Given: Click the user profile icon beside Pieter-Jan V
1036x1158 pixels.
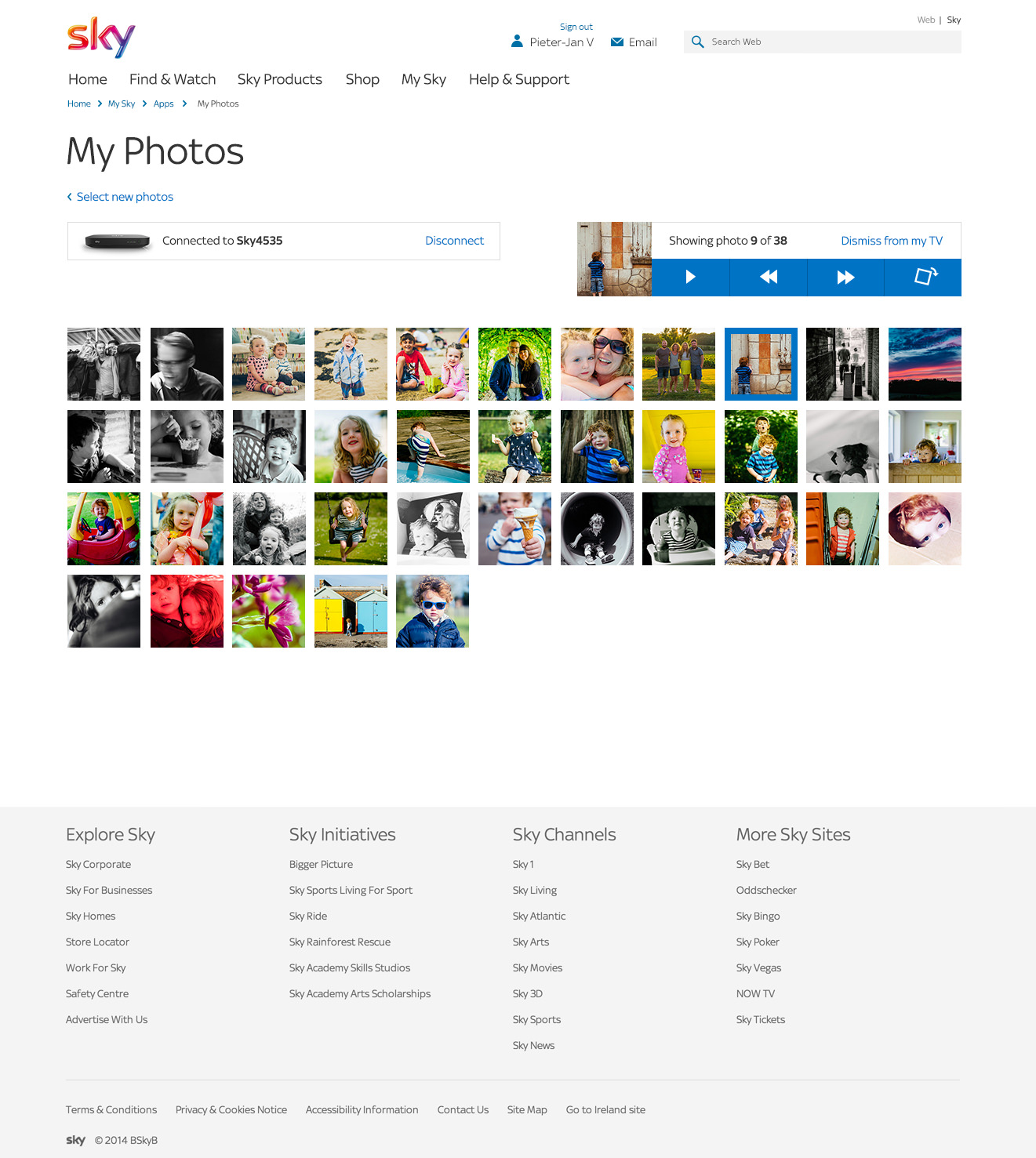Looking at the screenshot, I should [517, 42].
